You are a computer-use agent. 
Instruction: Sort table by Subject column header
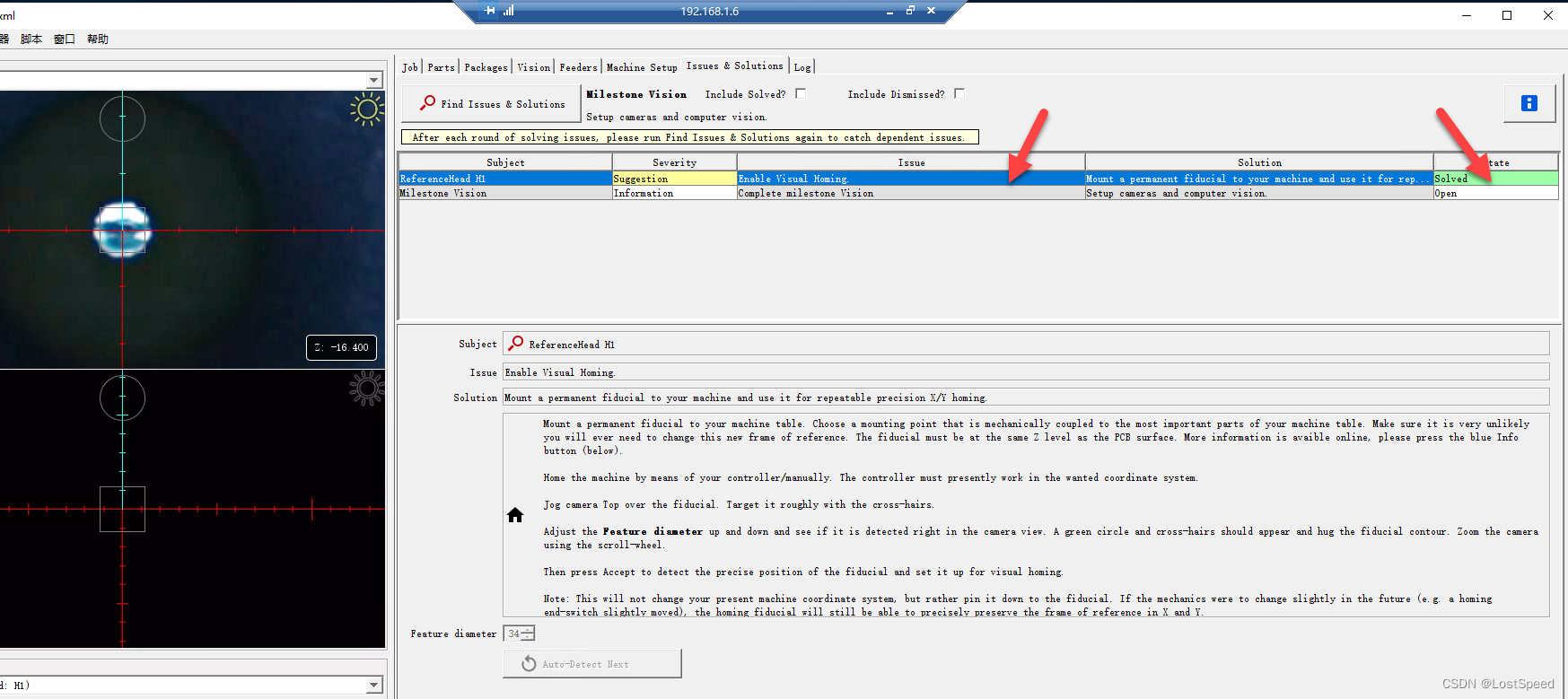click(x=505, y=162)
